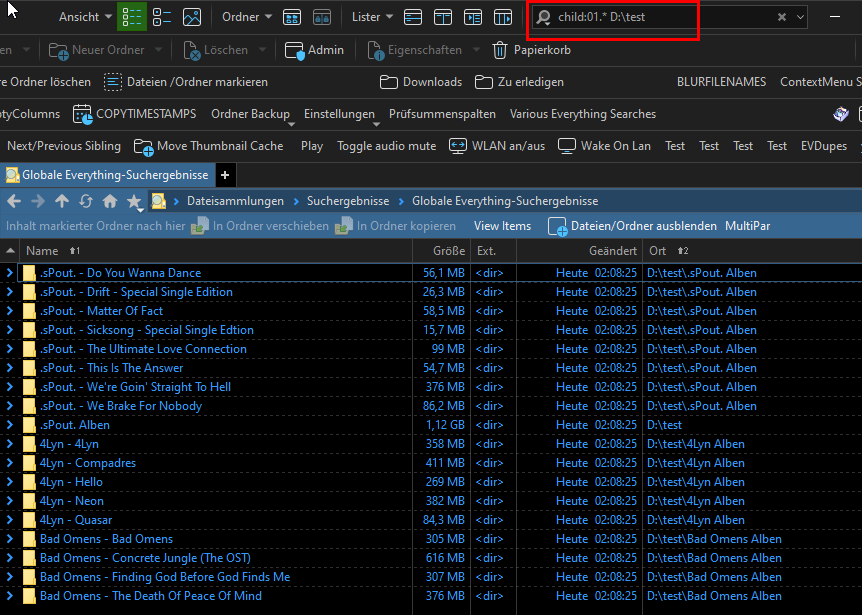Image resolution: width=862 pixels, height=615 pixels.
Task: Toggle audio mute
Action: point(386,146)
